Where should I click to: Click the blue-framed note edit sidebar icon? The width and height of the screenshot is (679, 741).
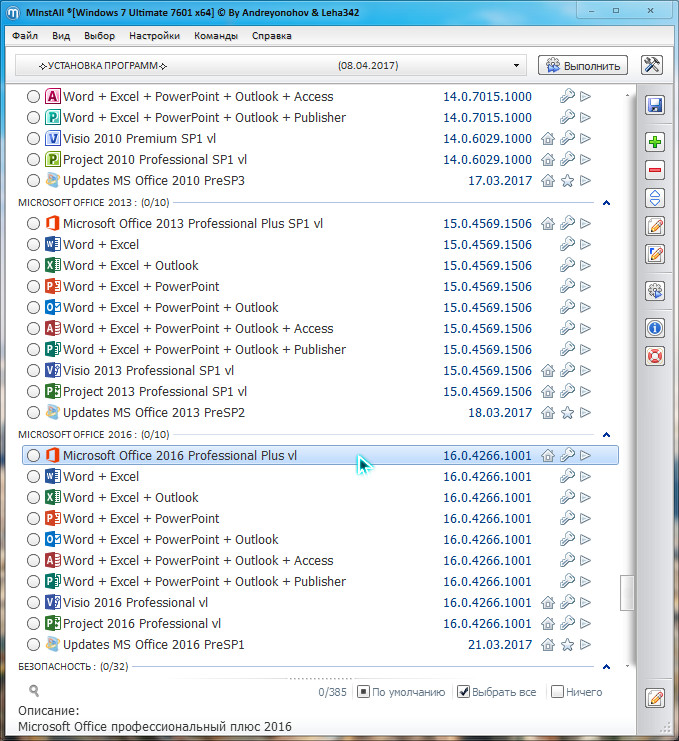[x=655, y=254]
